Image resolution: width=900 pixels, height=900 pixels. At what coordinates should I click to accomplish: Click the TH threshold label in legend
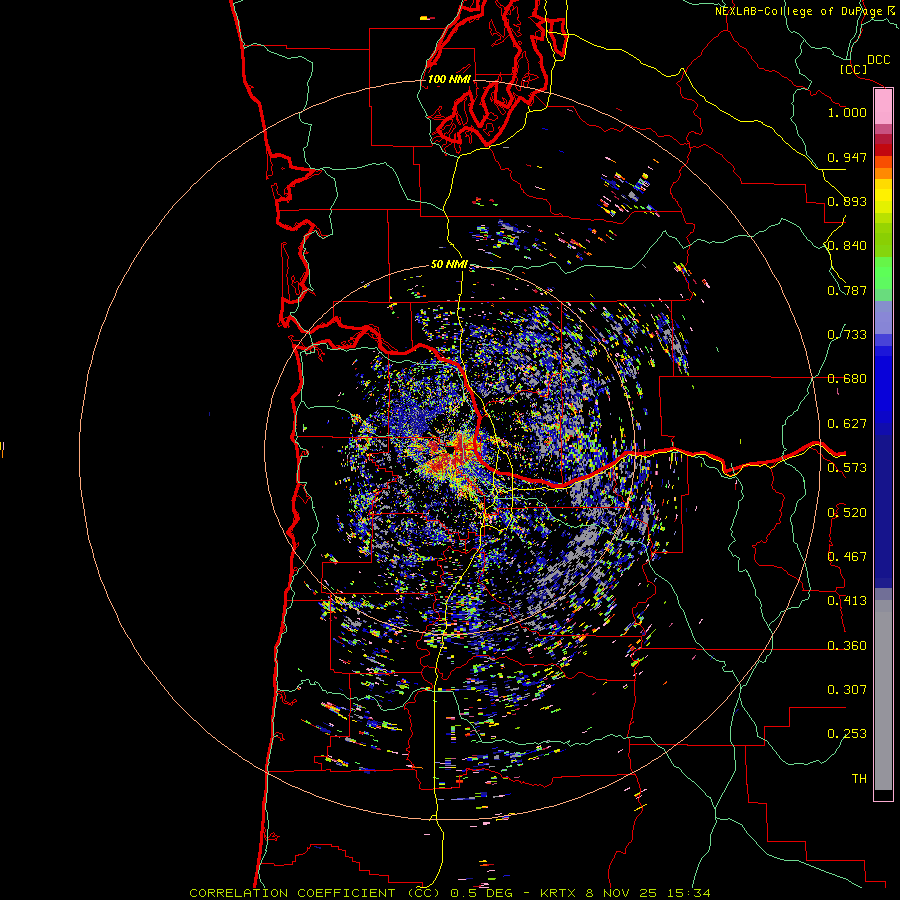pos(859,779)
